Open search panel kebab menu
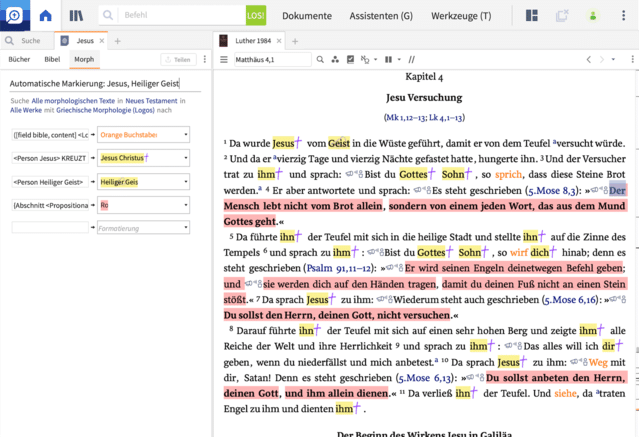The image size is (639, 437). 205,60
